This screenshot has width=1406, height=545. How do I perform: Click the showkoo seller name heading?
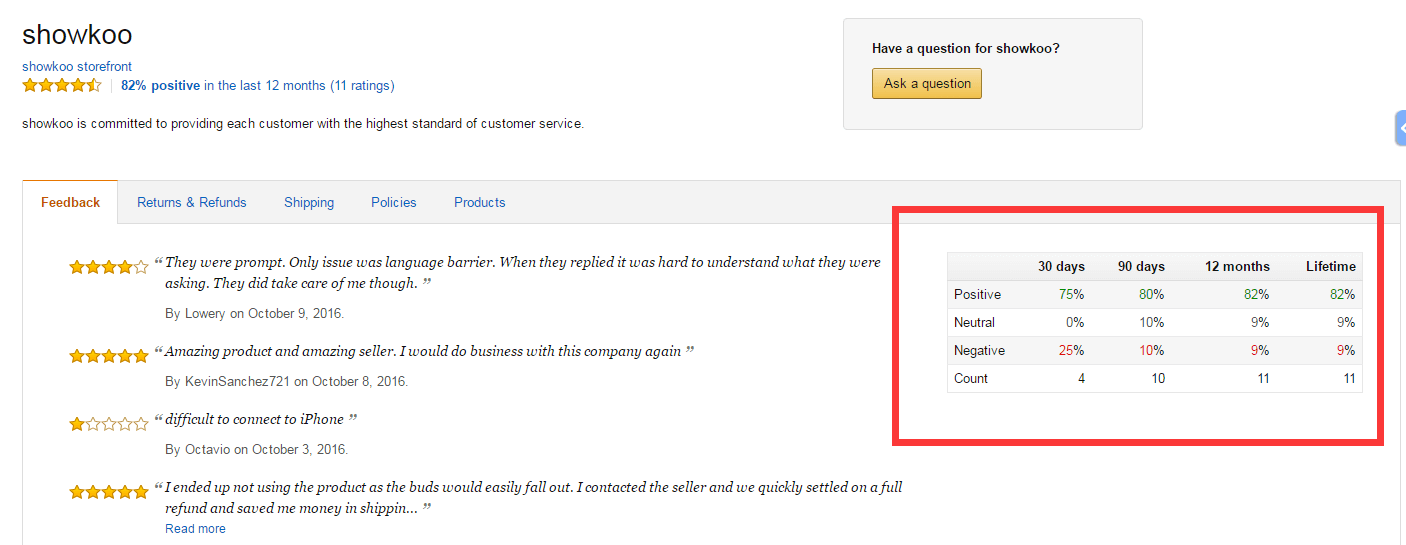tap(77, 35)
